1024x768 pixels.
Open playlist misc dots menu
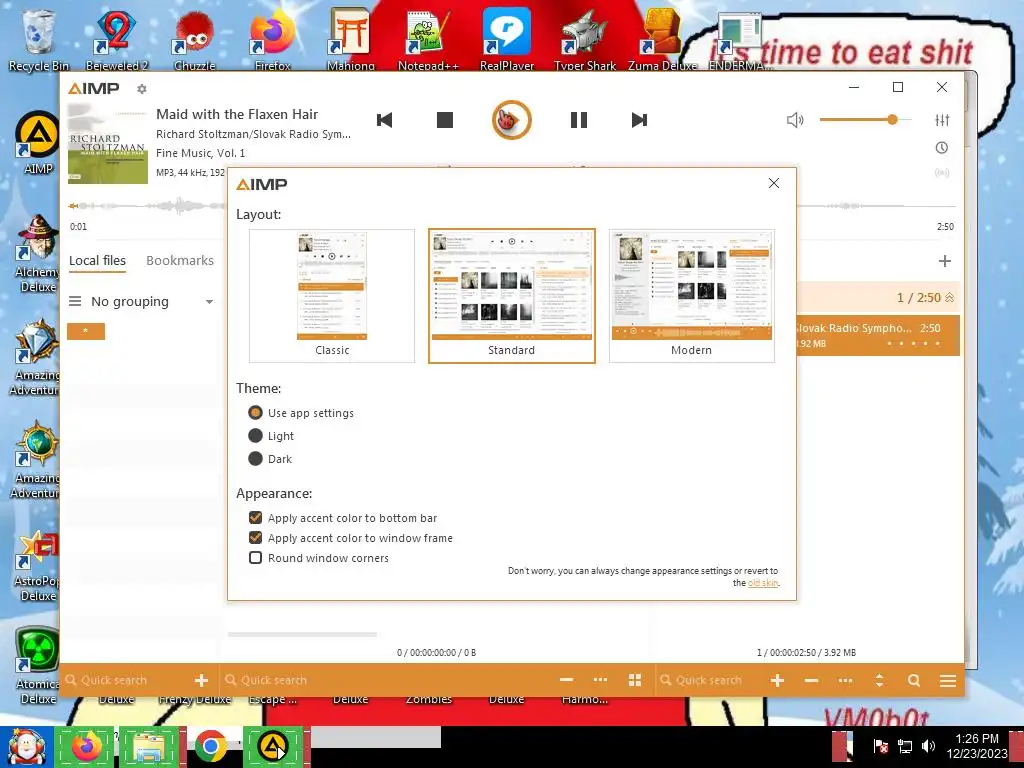point(845,680)
